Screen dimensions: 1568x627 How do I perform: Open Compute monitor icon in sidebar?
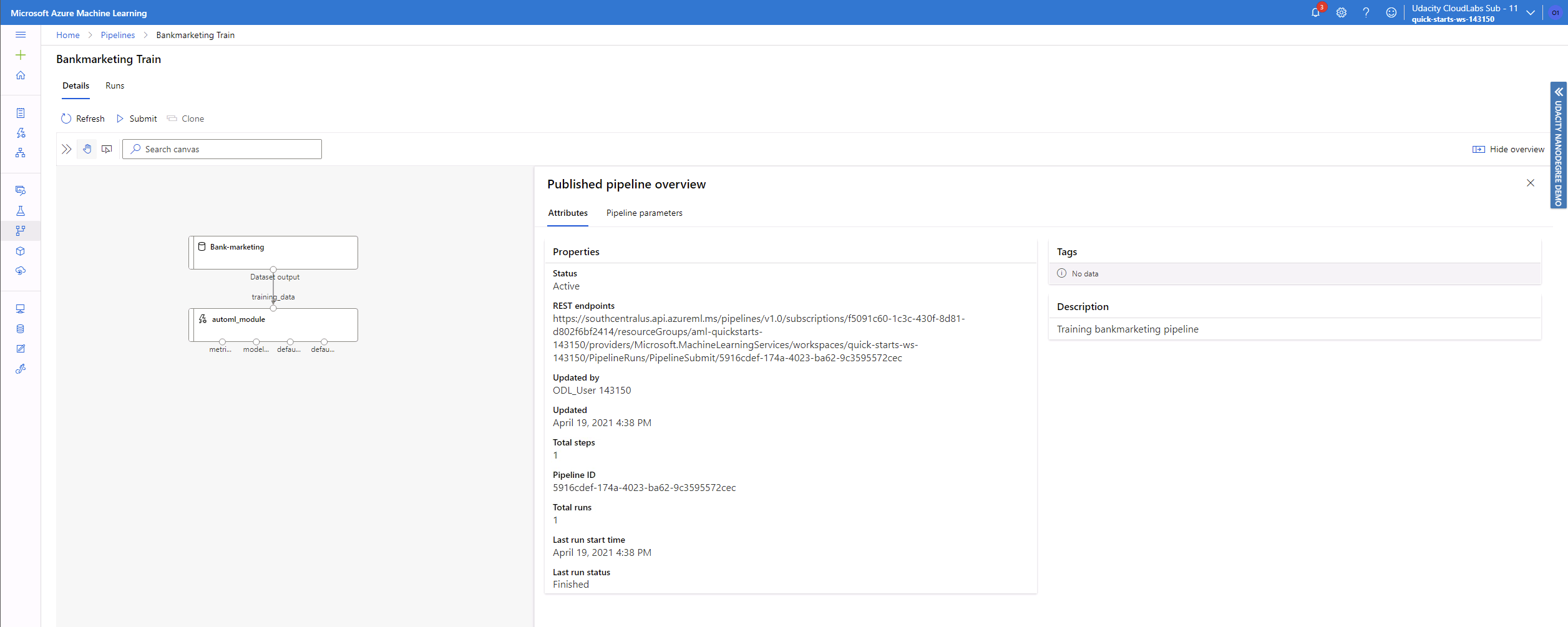(x=21, y=309)
